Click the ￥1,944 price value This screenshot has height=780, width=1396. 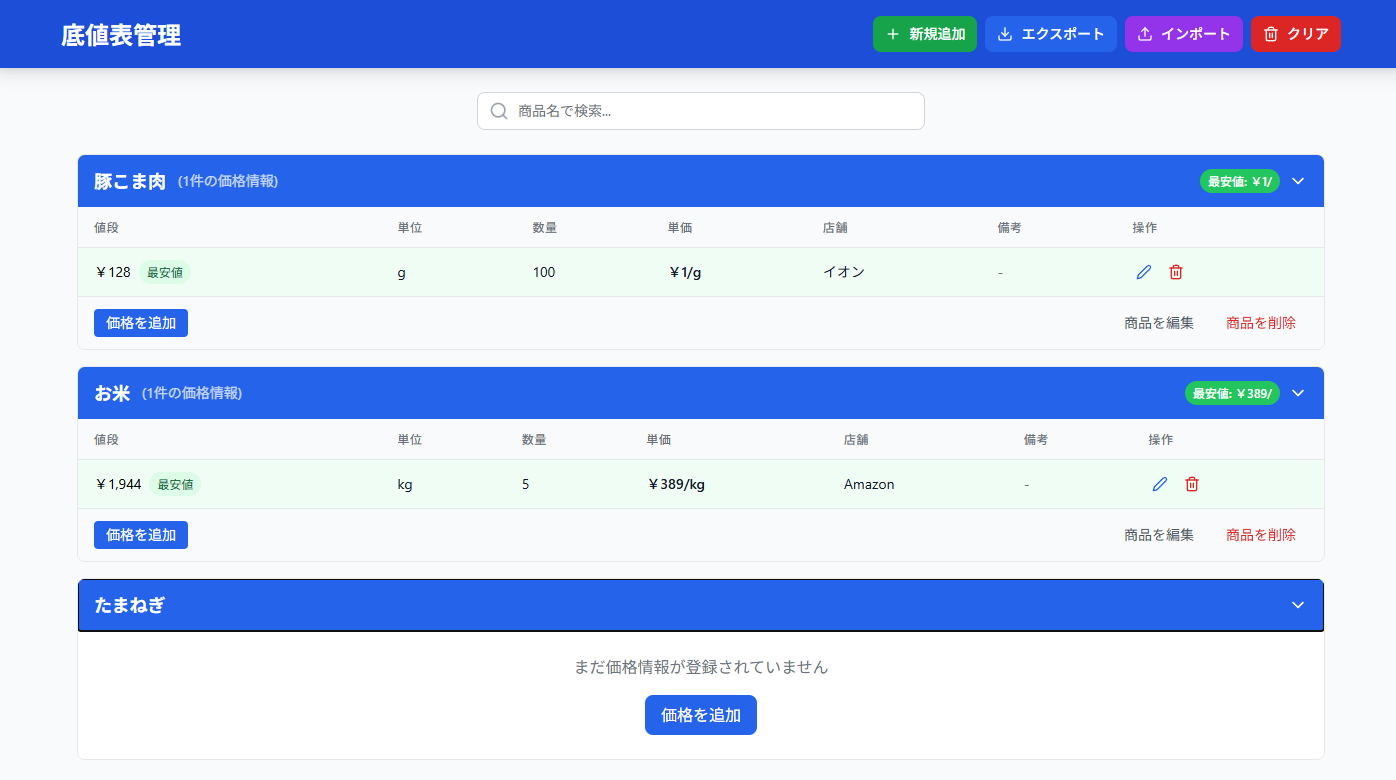(x=118, y=484)
